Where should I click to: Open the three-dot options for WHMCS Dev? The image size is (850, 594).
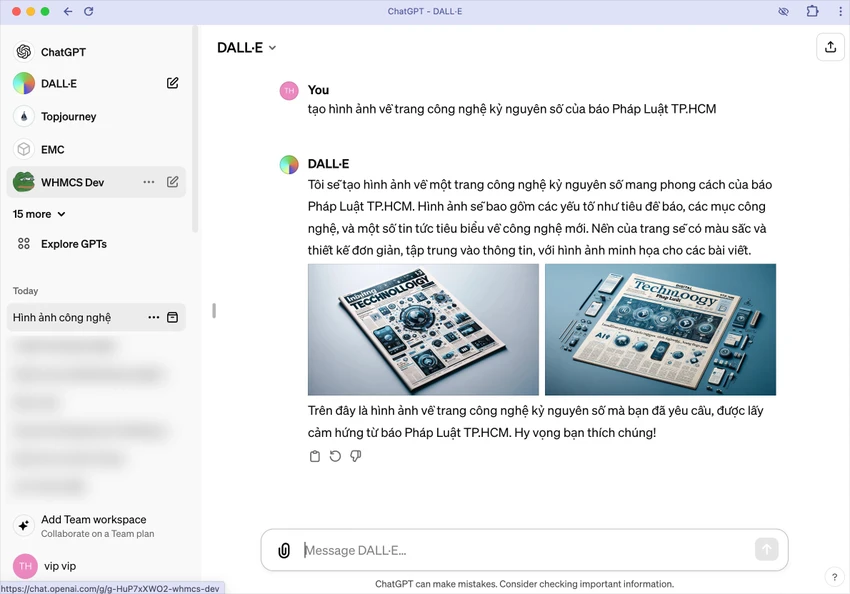tap(149, 182)
